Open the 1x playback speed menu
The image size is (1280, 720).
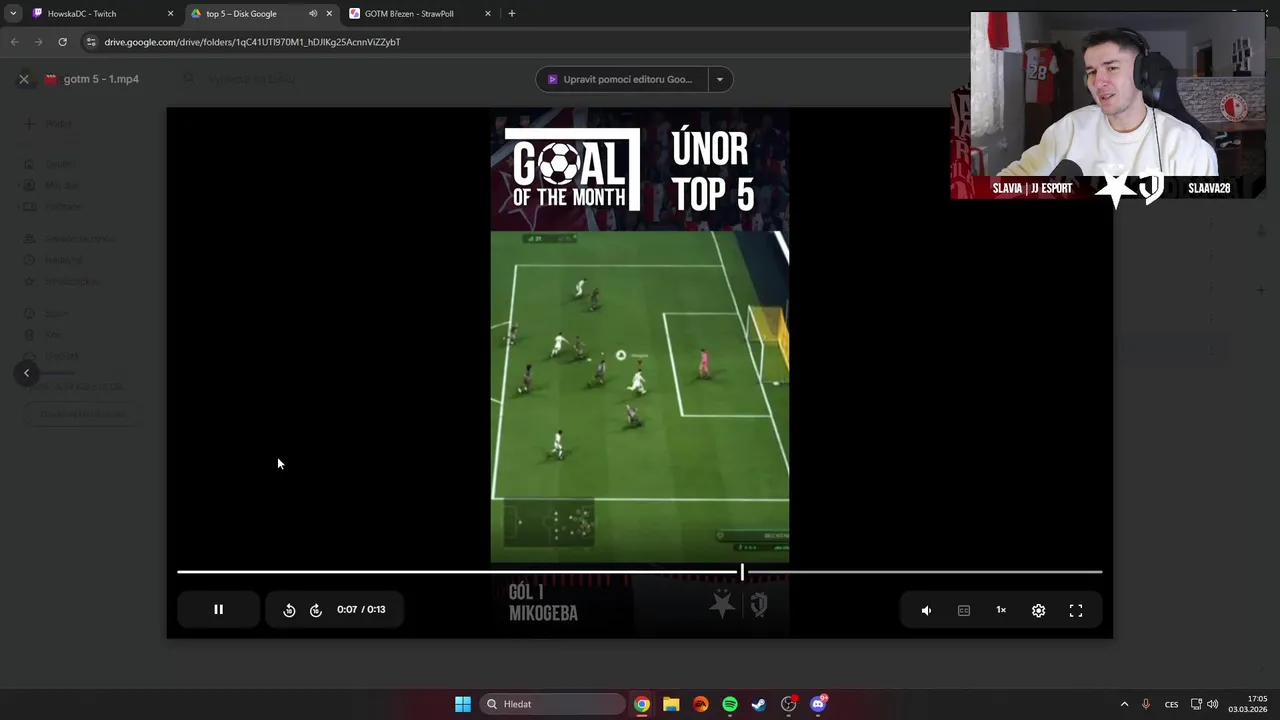[1001, 610]
